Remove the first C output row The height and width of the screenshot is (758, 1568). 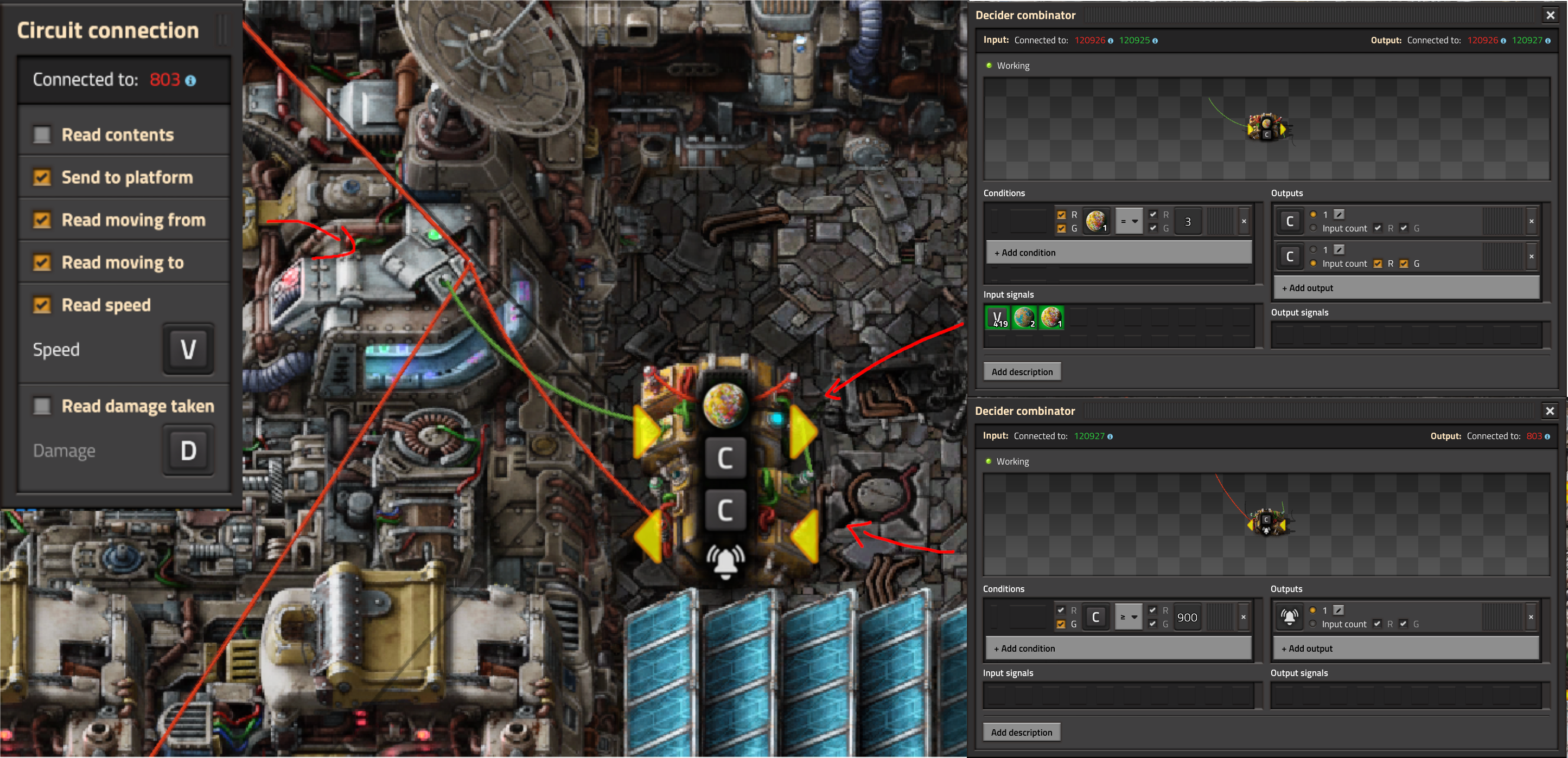(1531, 221)
